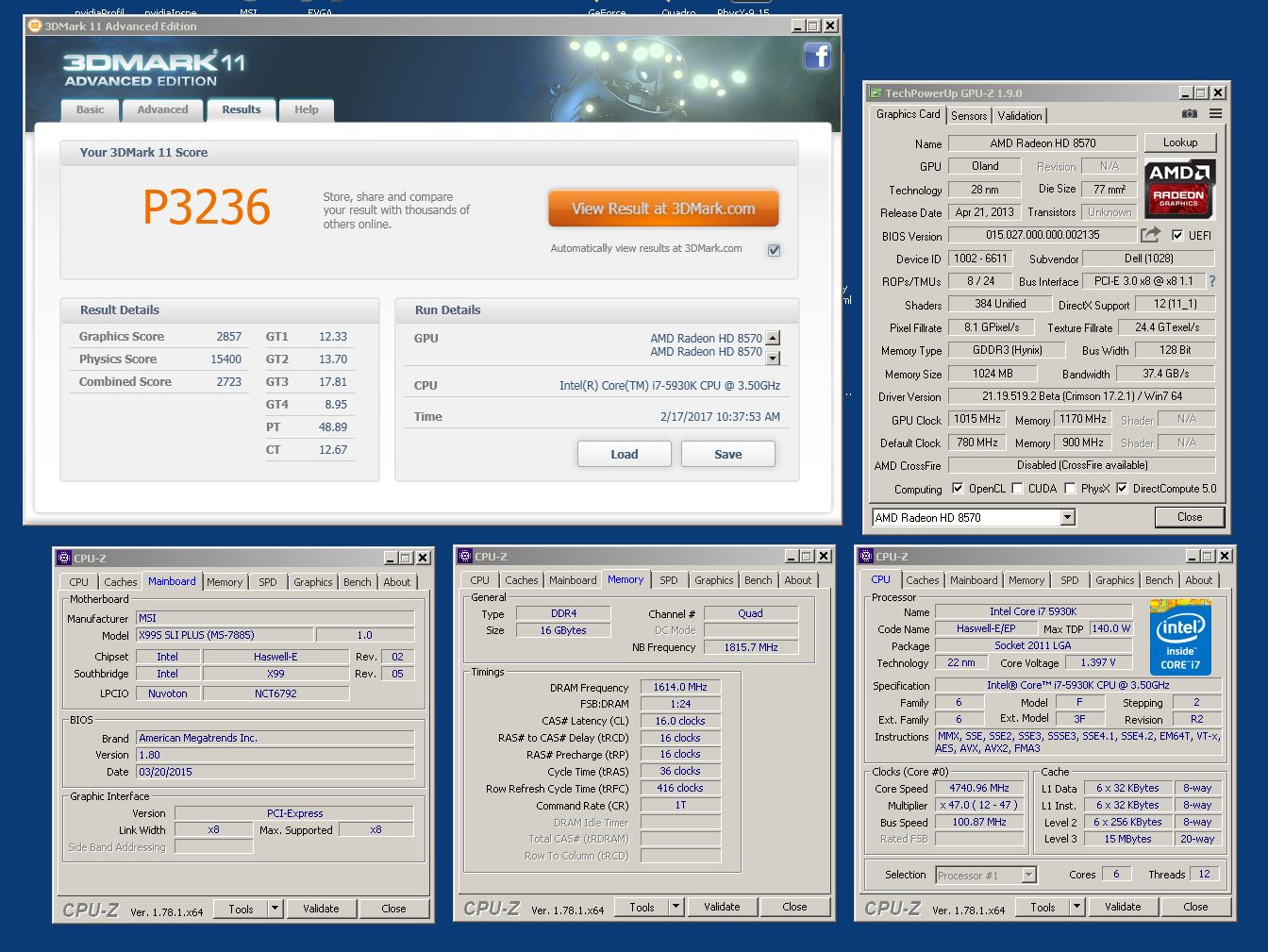Viewport: 1268px width, 952px height.
Task: Click the Core Speed value 4740.96 MHz
Action: (x=980, y=788)
